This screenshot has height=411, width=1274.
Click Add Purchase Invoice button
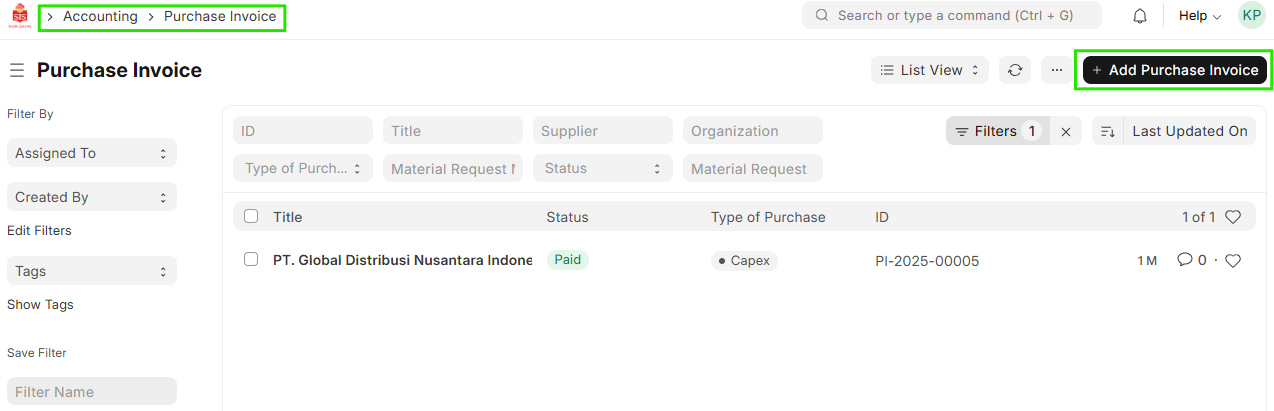coord(1174,70)
